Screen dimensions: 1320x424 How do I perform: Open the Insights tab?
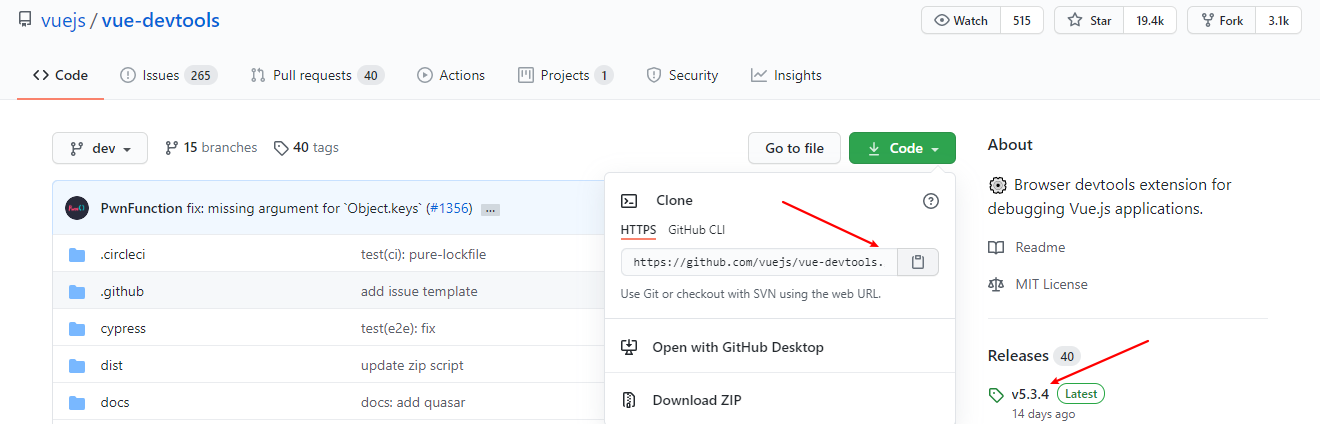coord(786,75)
